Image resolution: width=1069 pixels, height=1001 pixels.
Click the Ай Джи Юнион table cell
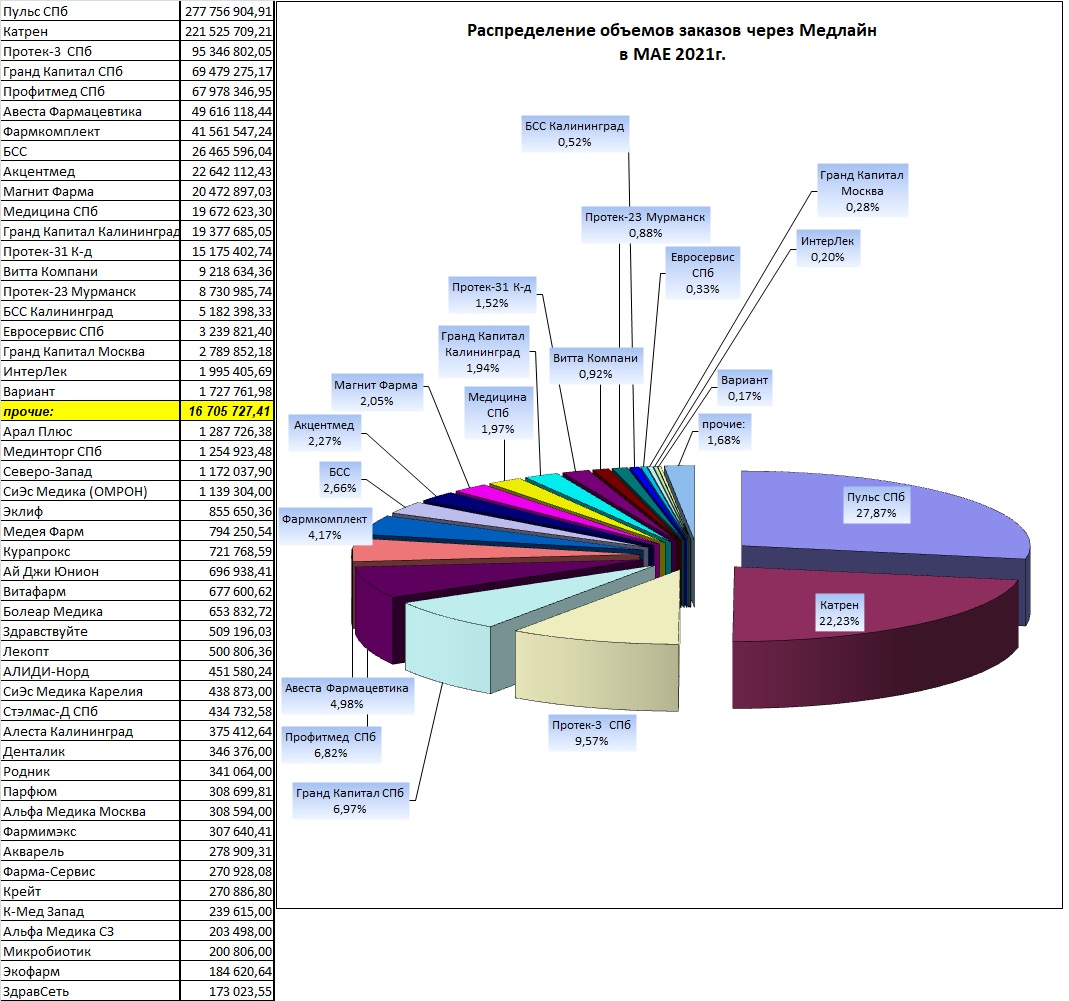(x=90, y=571)
